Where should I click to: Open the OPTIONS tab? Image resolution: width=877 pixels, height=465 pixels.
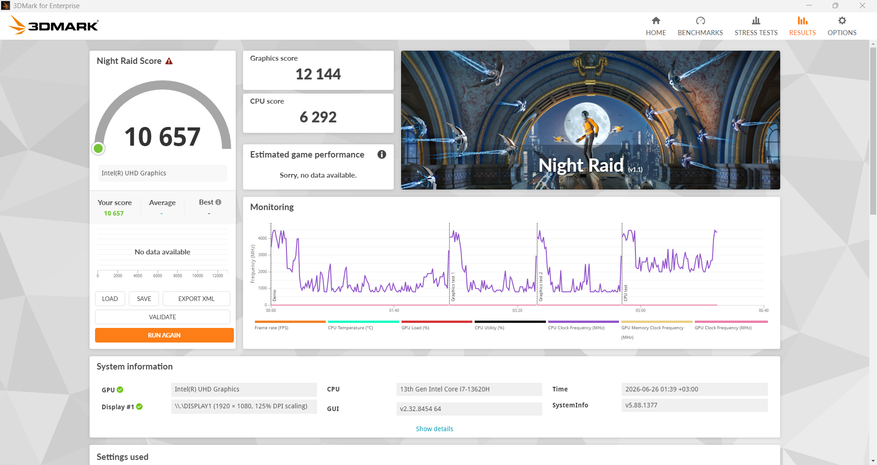pyautogui.click(x=842, y=26)
